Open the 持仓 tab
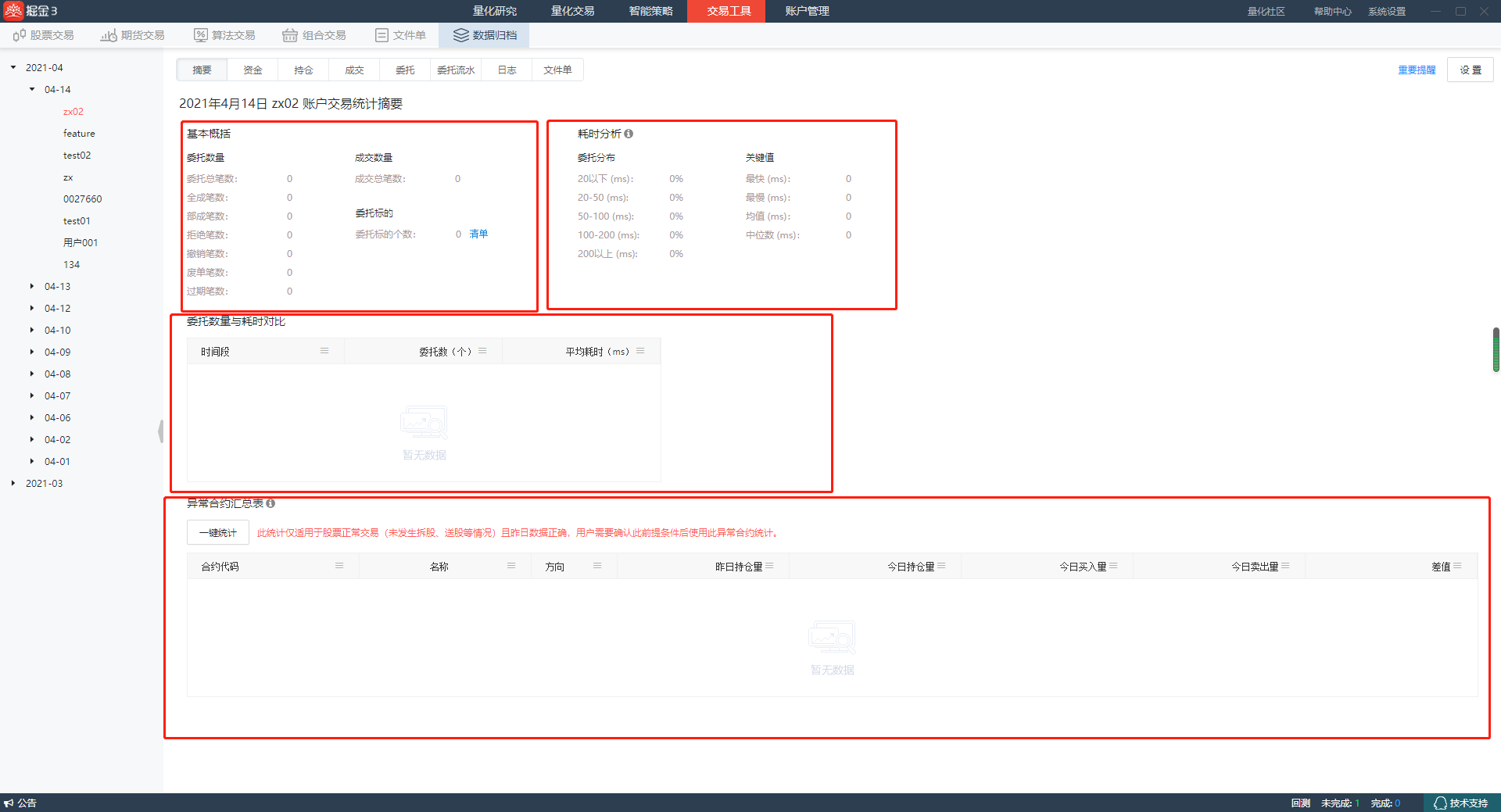 coord(303,70)
